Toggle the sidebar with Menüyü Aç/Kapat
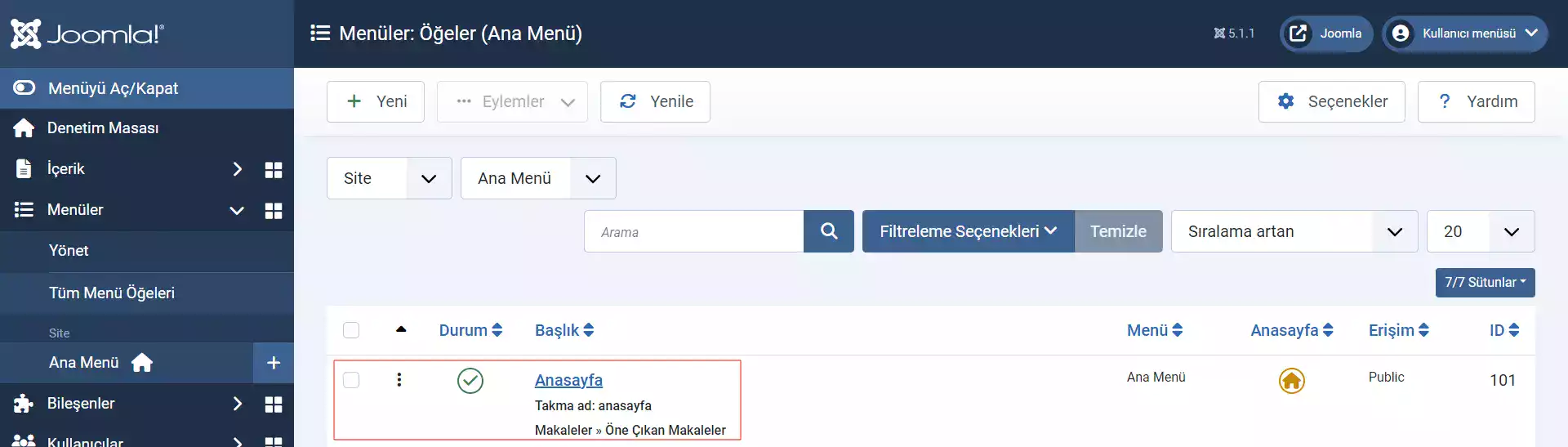 pyautogui.click(x=147, y=88)
